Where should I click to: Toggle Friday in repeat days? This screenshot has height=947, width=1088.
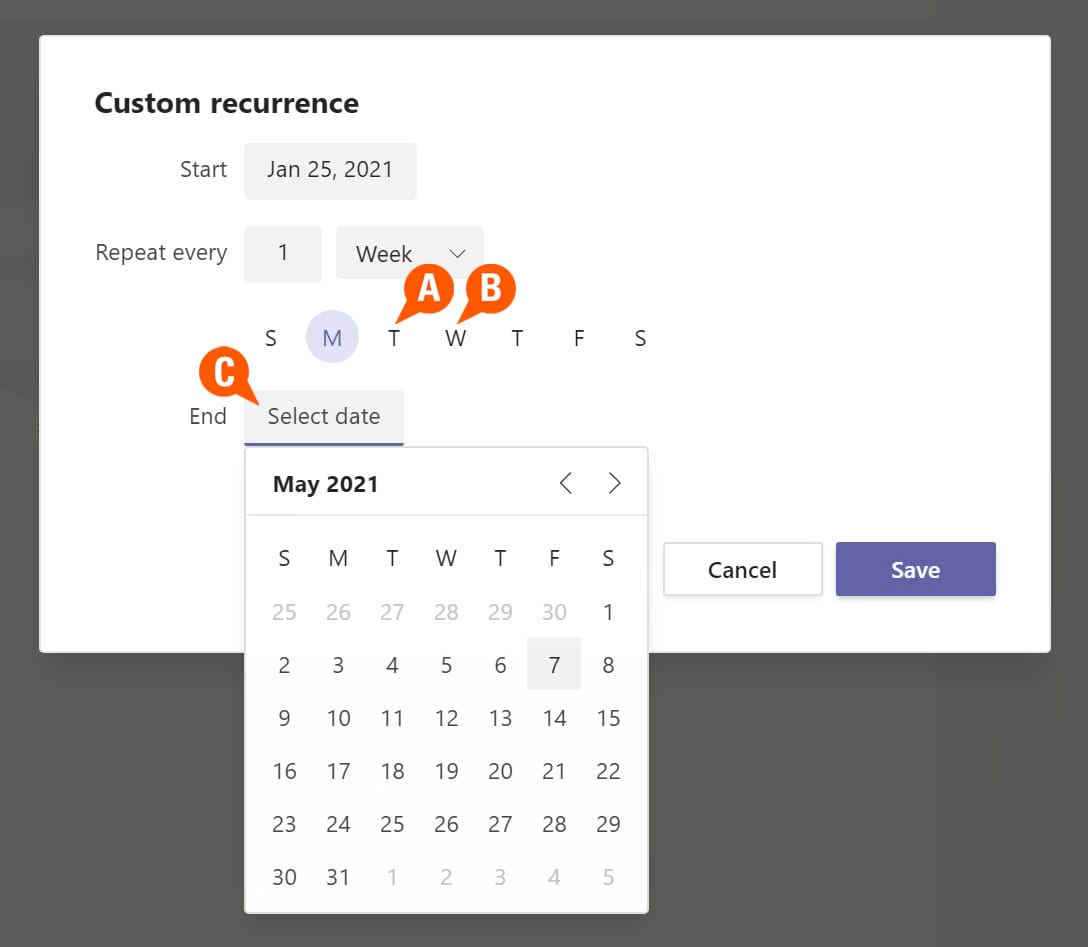(x=579, y=338)
